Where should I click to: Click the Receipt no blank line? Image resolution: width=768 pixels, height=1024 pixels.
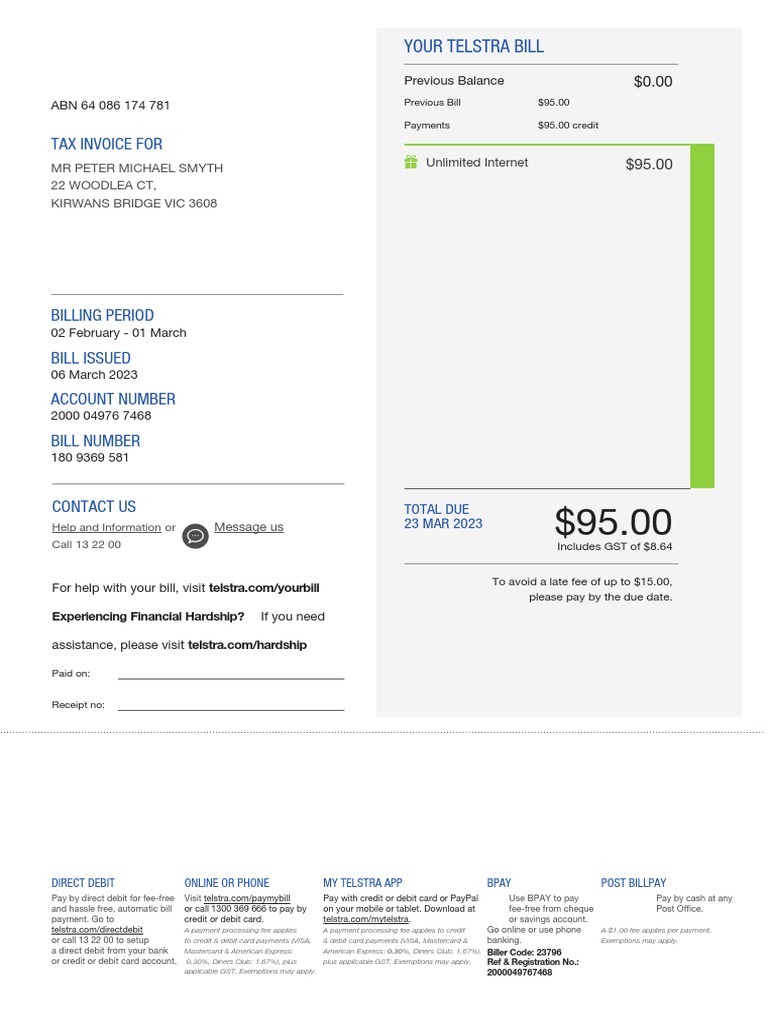click(x=230, y=708)
